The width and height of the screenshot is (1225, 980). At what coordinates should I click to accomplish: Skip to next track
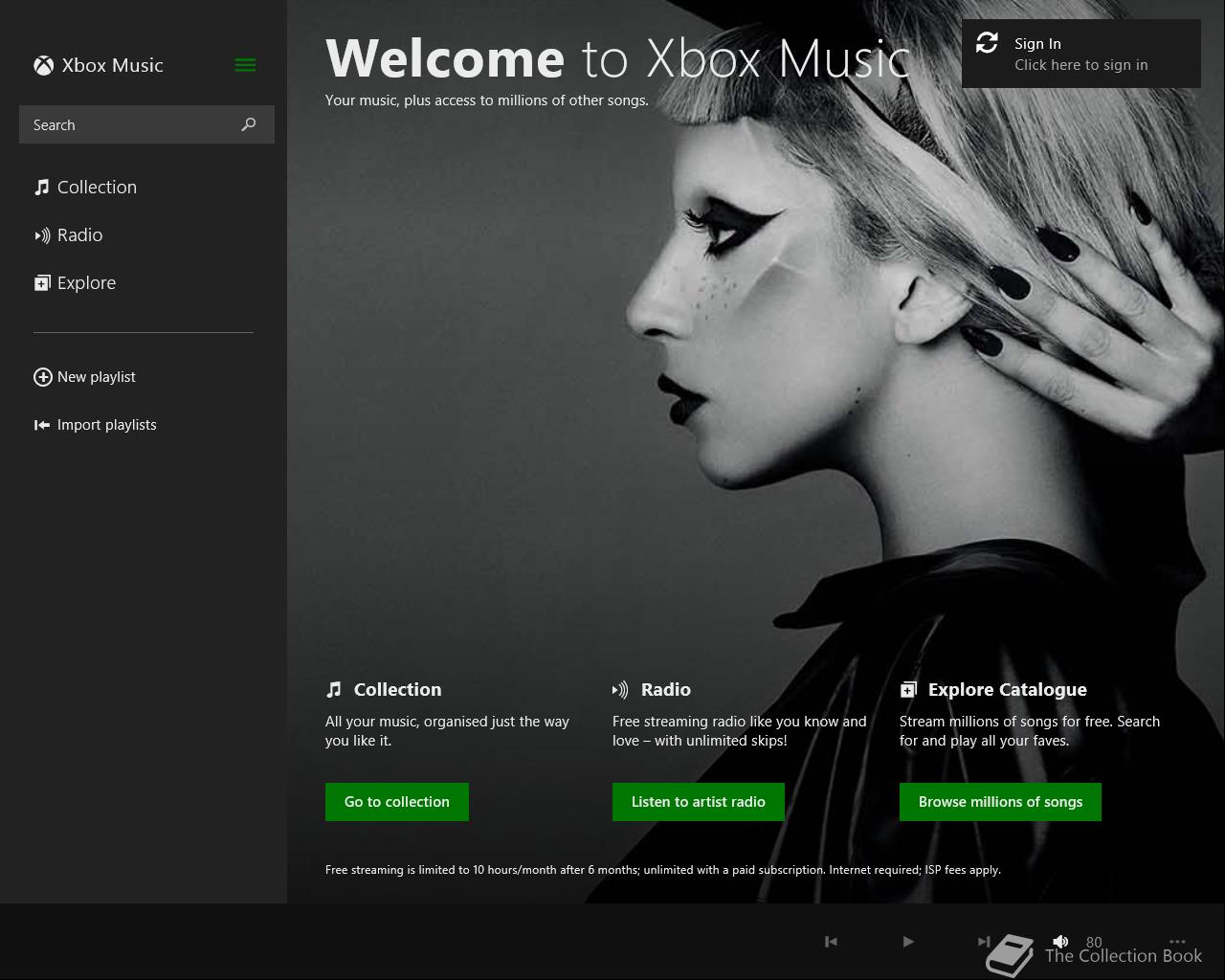[x=984, y=942]
